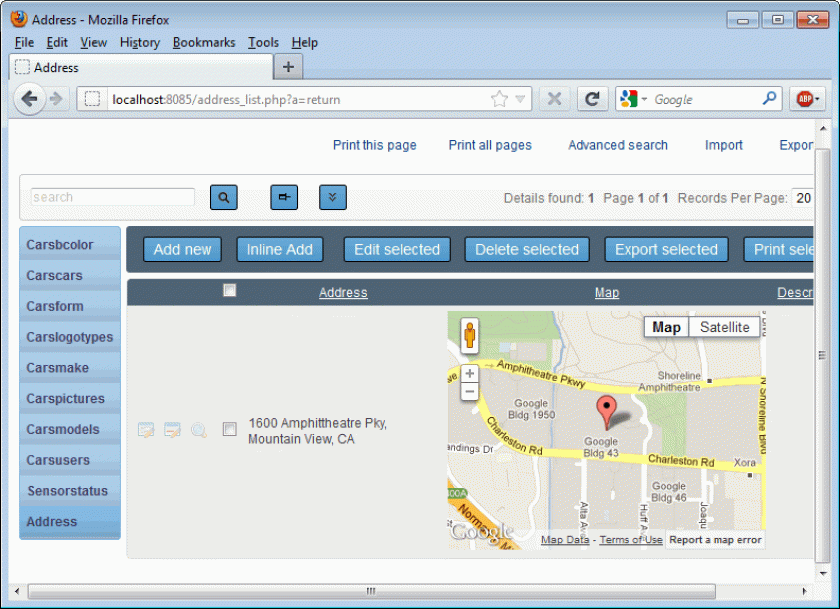Click the Inline Add button
Screen dimensions: 840x609
(280, 250)
